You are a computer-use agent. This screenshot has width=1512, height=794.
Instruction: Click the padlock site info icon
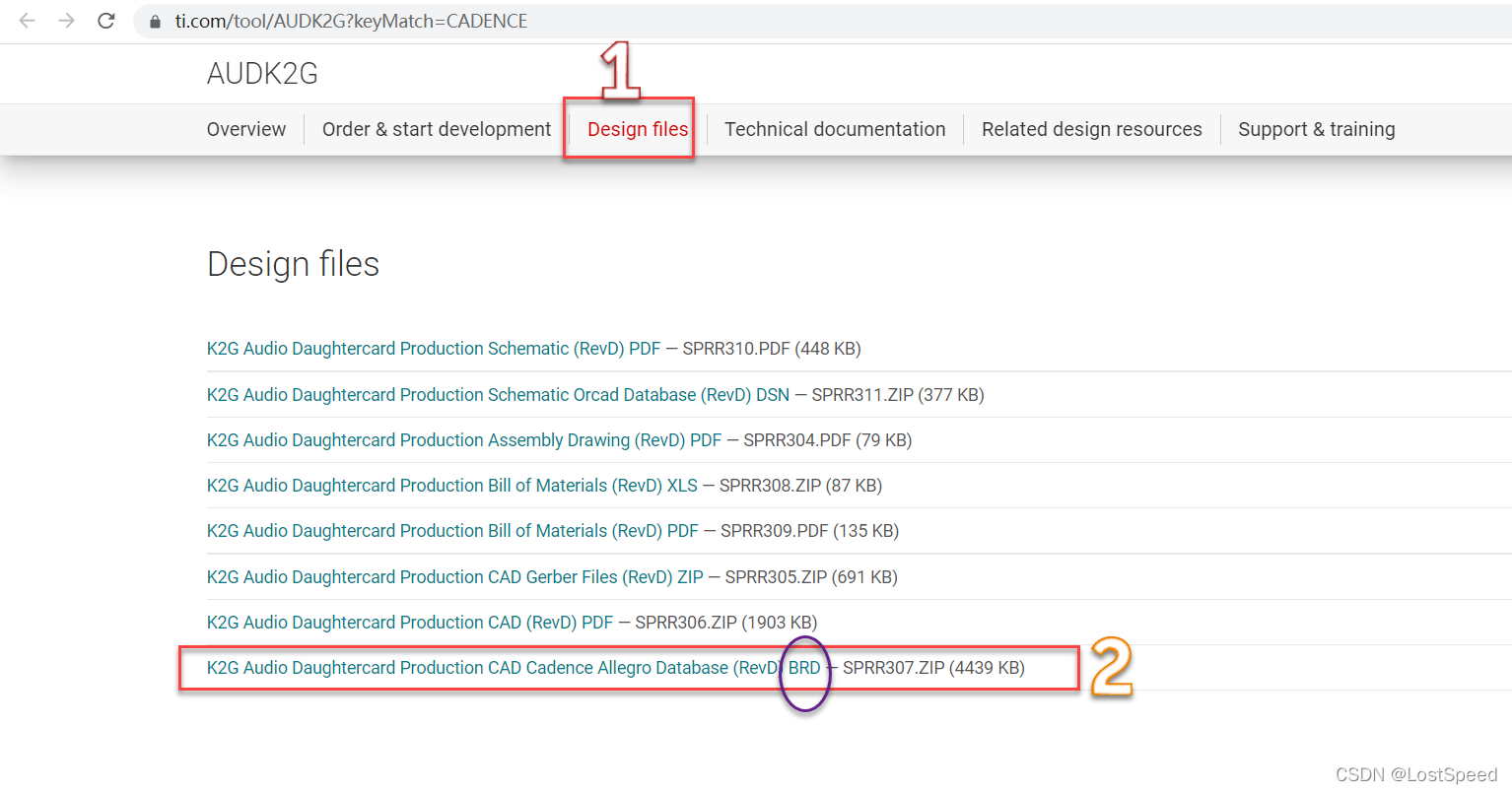(155, 22)
